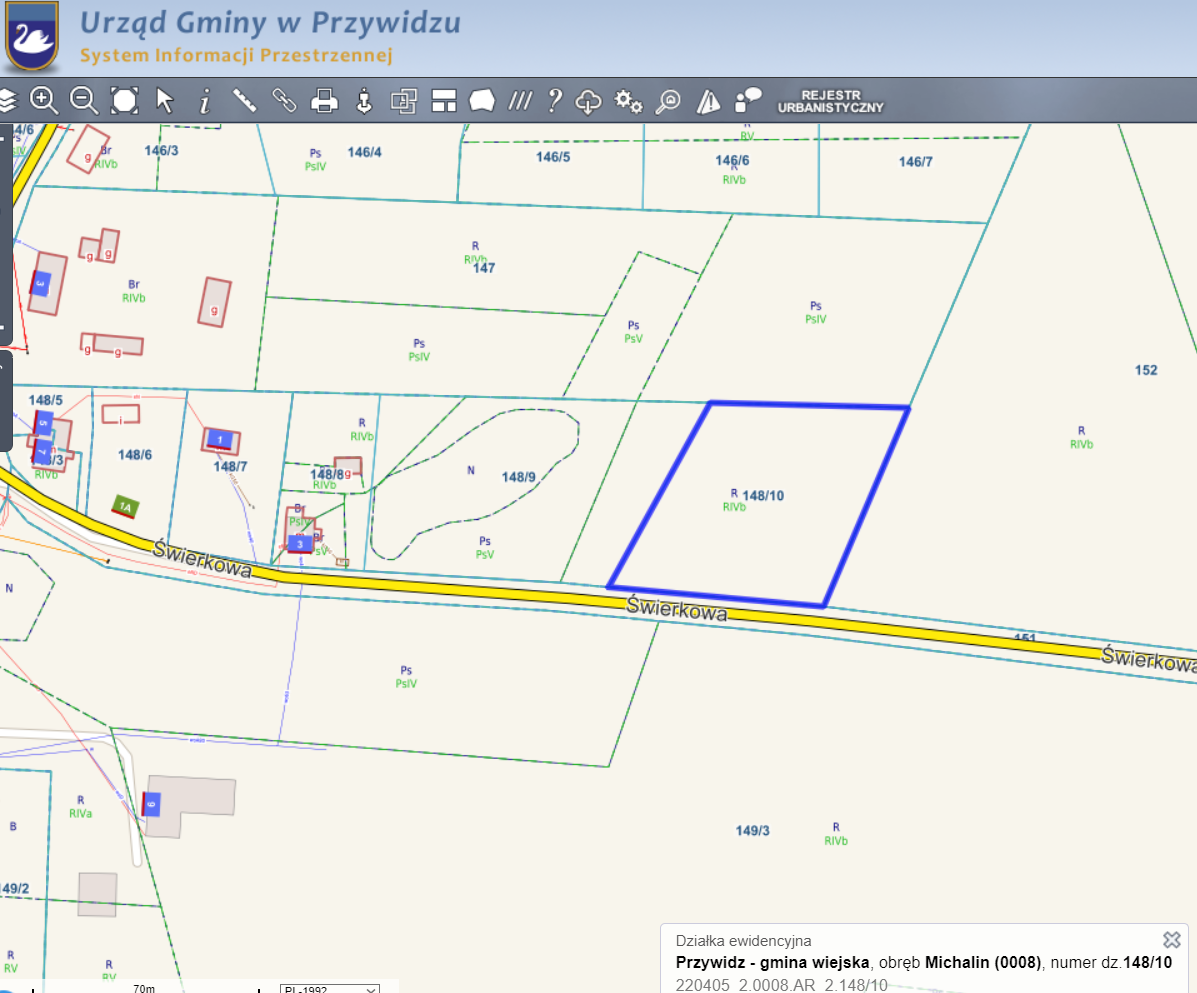This screenshot has width=1197, height=993.
Task: Select the zoom out magnifier tool
Action: pos(84,100)
